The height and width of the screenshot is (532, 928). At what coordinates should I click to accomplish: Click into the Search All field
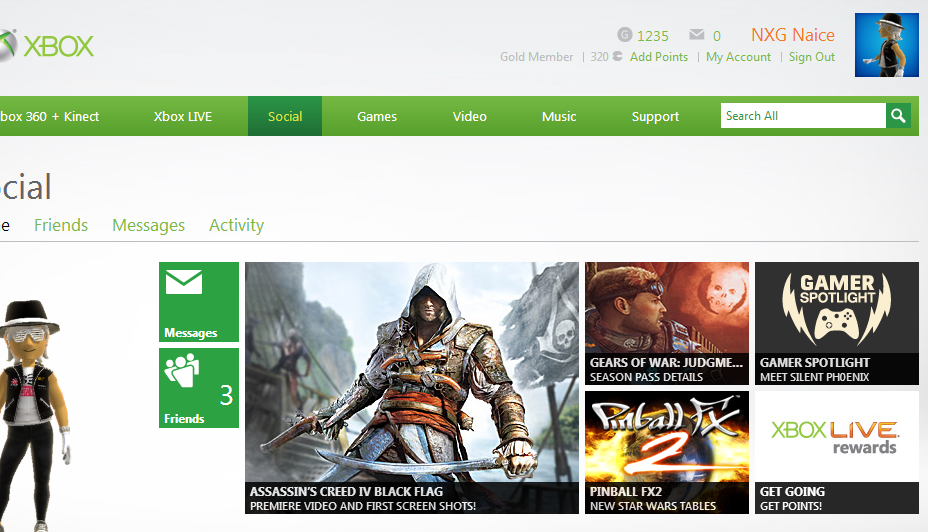click(803, 115)
